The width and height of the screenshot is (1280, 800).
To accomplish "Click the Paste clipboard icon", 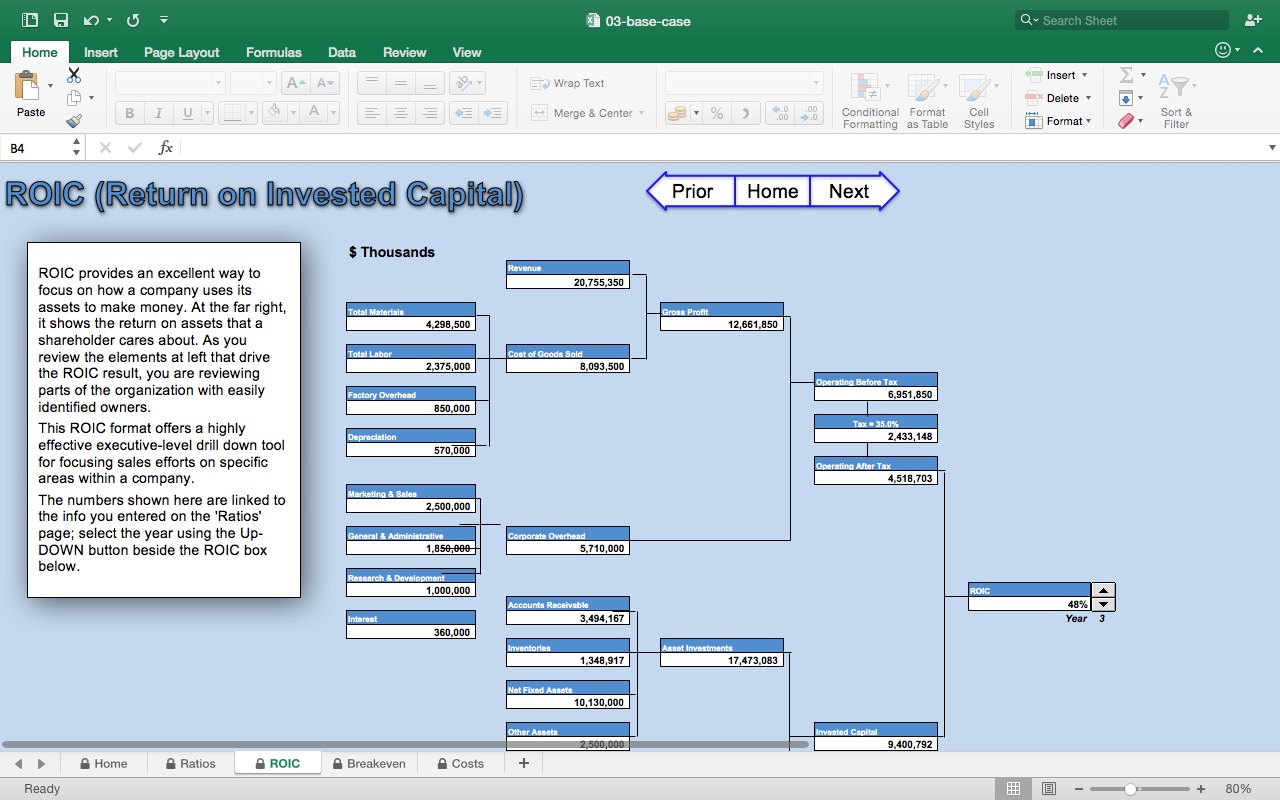I will point(27,86).
